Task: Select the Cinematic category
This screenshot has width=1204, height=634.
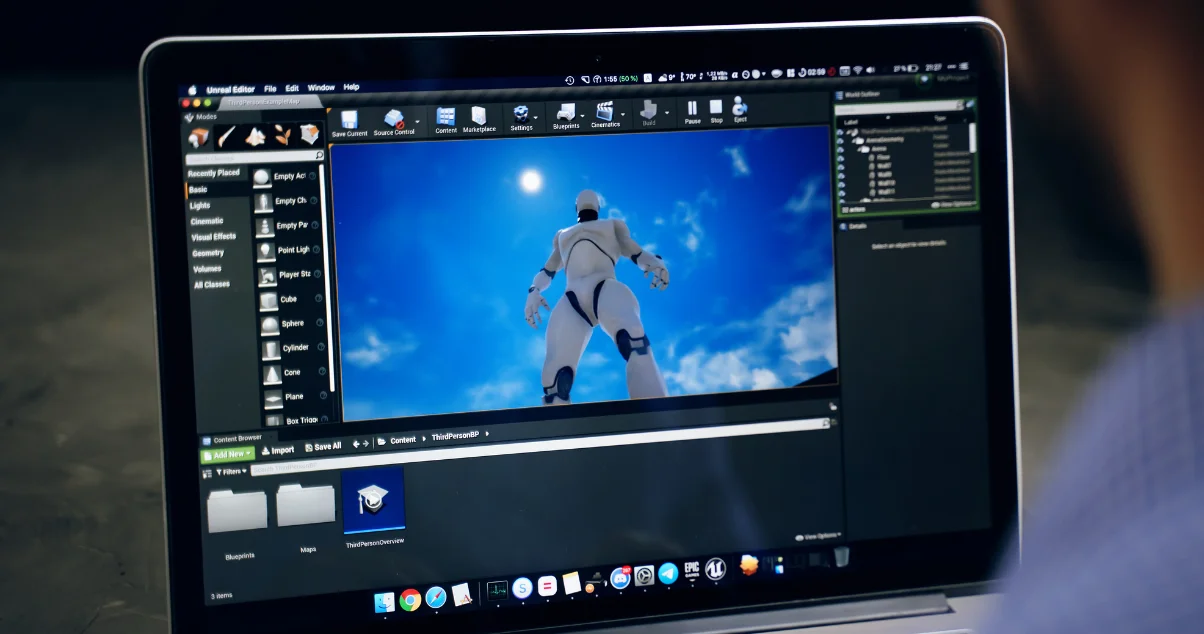Action: point(207,221)
